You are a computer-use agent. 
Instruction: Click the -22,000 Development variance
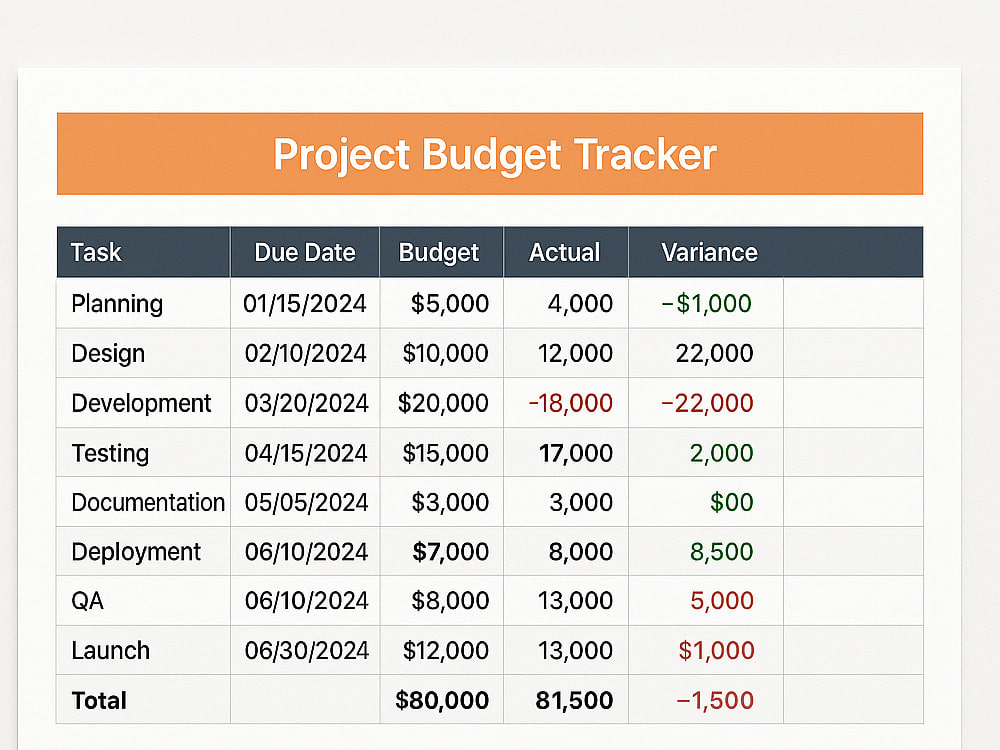click(x=706, y=402)
